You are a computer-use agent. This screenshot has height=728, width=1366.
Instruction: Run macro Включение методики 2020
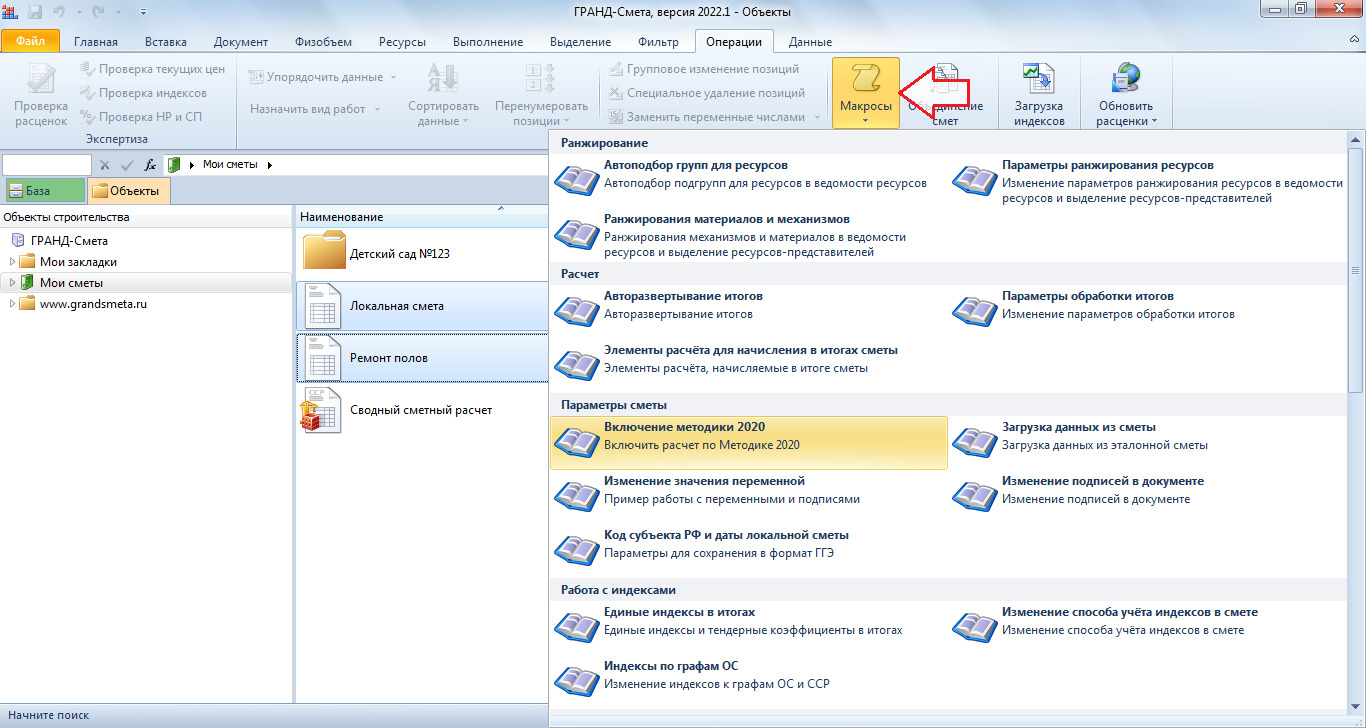(x=748, y=442)
